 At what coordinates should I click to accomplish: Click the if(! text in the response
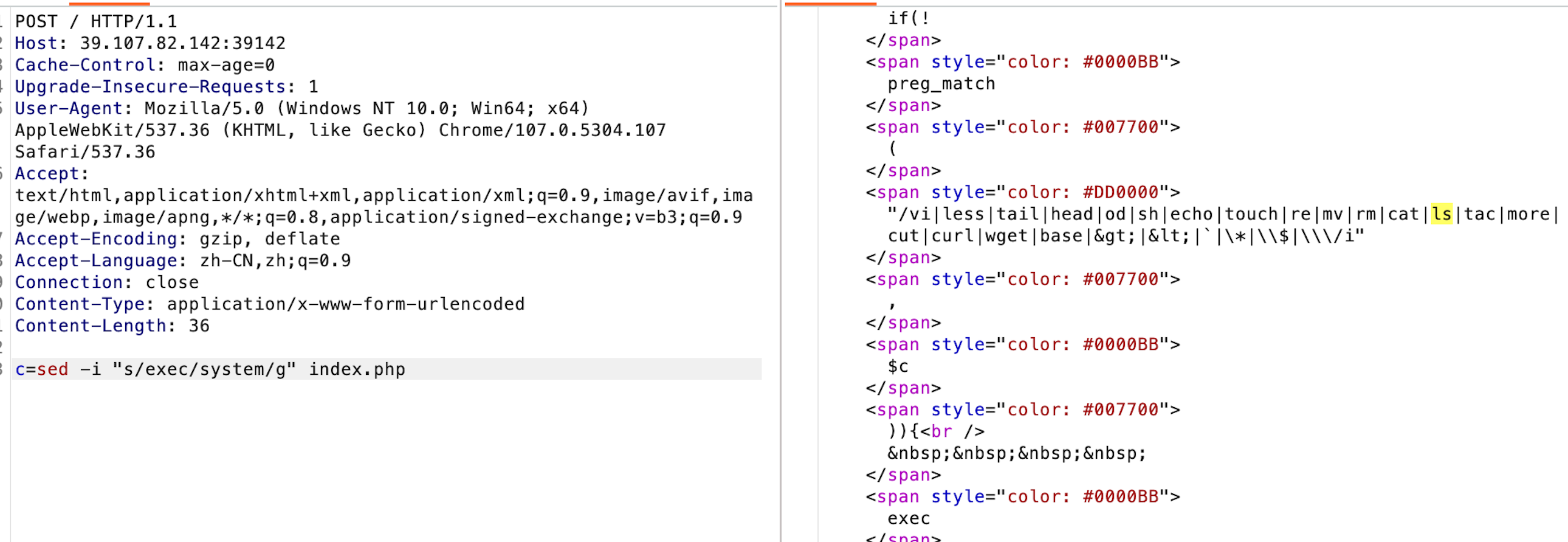coord(909,18)
